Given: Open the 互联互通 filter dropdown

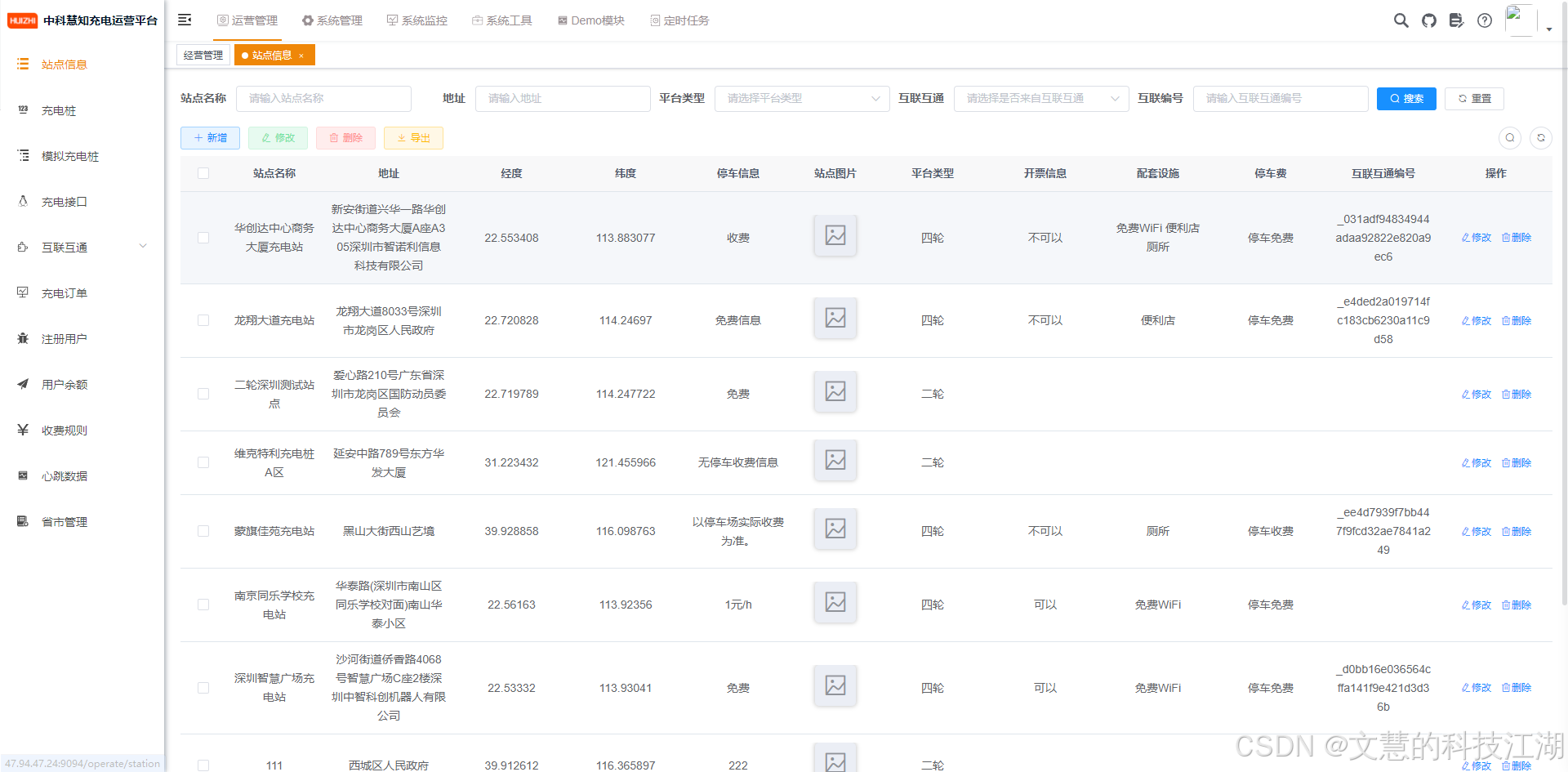Looking at the screenshot, I should pos(1040,99).
